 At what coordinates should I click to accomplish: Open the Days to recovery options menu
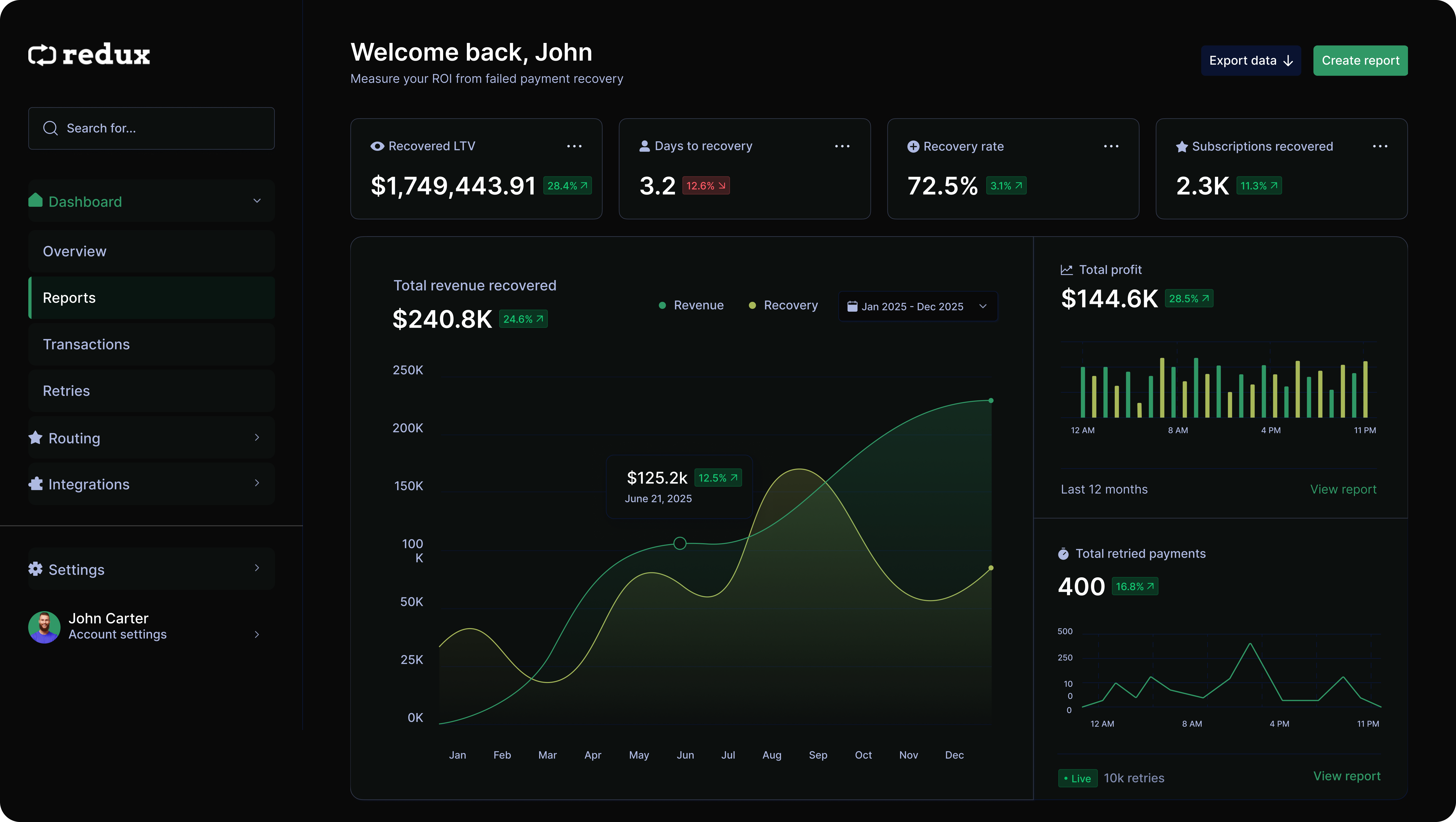842,146
